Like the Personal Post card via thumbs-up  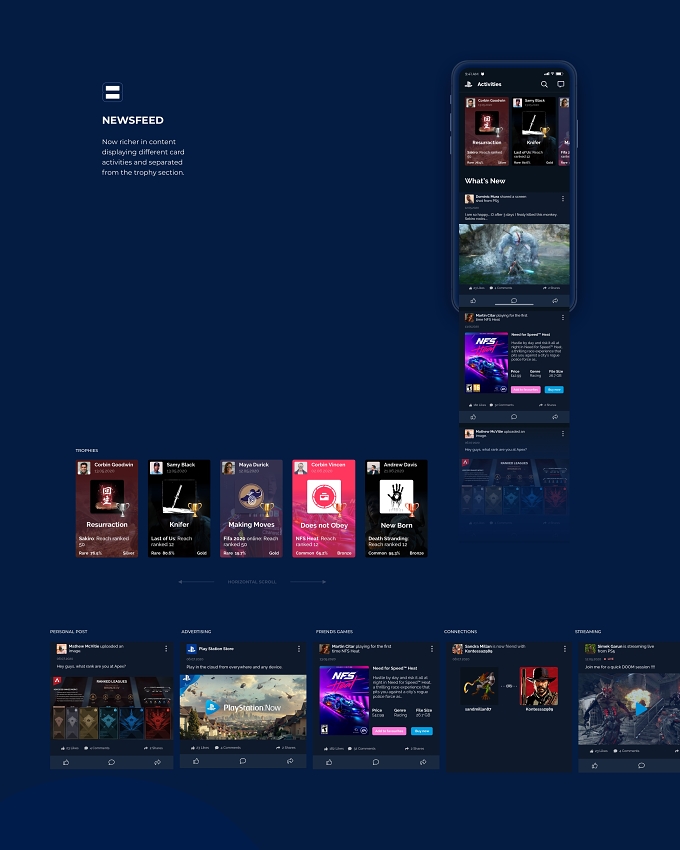pos(66,762)
